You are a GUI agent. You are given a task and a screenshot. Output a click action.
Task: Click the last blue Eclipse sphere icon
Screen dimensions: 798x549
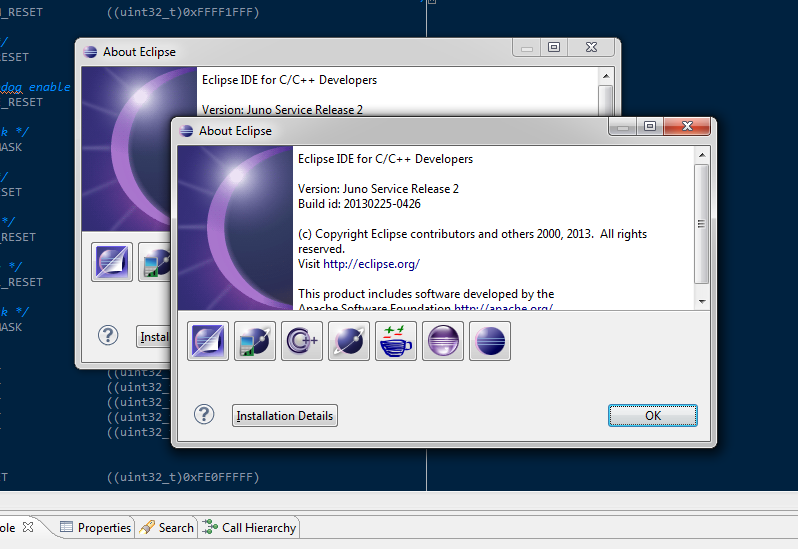[490, 341]
